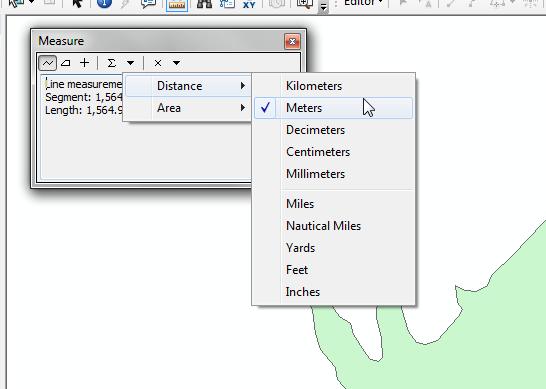This screenshot has height=389, width=546.
Task: Pick Centimeters from the units list
Action: coord(334,152)
